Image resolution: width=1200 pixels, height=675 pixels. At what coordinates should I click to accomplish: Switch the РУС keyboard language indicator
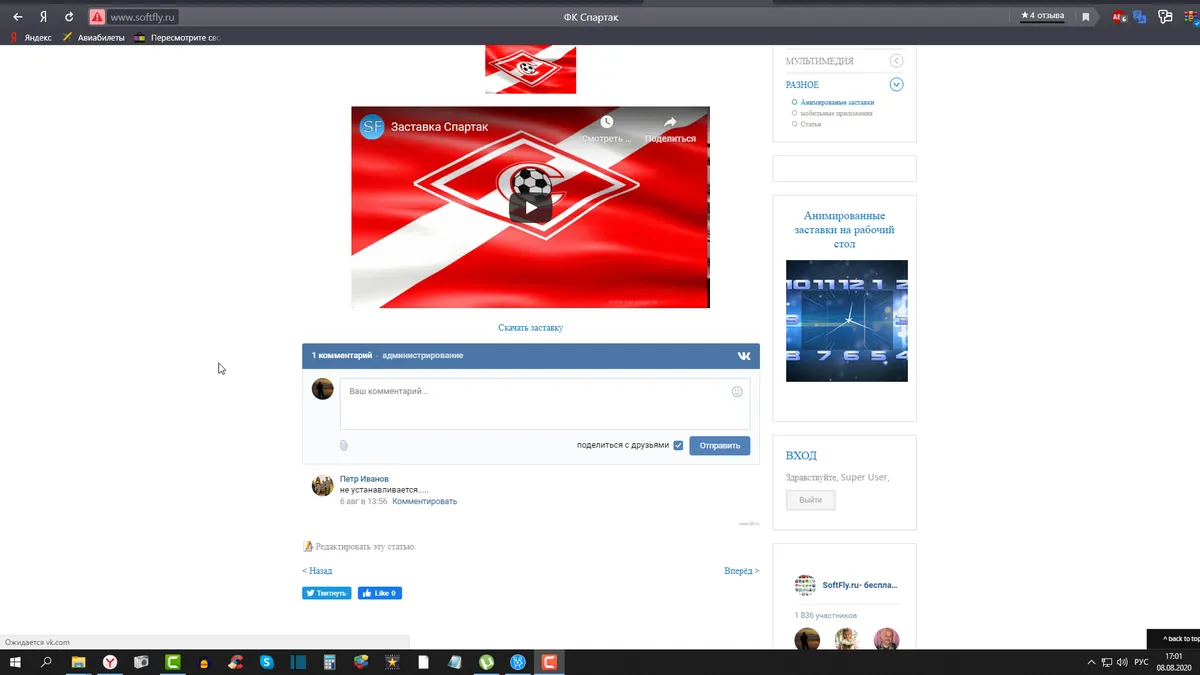pyautogui.click(x=1140, y=662)
